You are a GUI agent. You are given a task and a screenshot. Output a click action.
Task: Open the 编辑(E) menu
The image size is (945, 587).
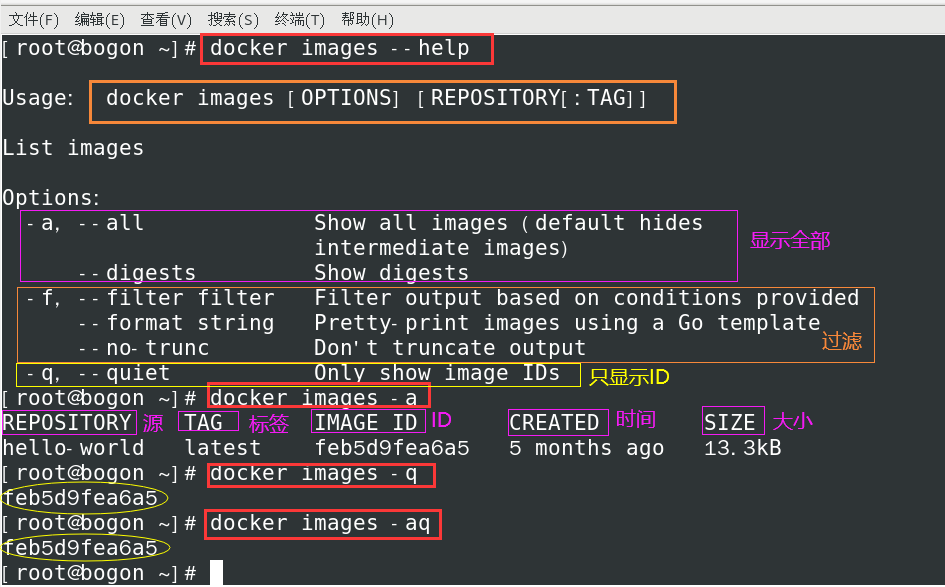tap(99, 20)
